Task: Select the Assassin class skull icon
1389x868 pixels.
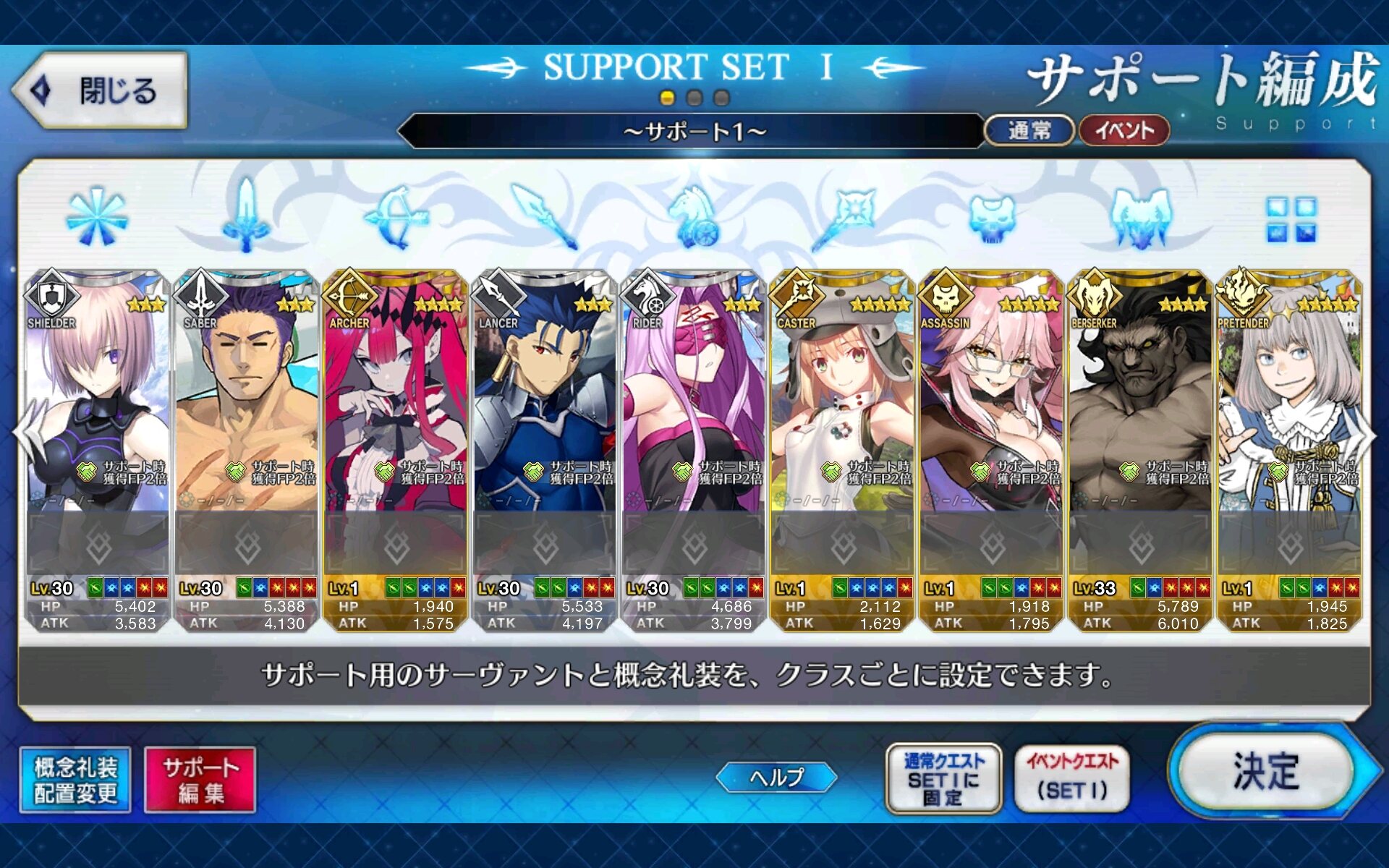Action: click(993, 217)
